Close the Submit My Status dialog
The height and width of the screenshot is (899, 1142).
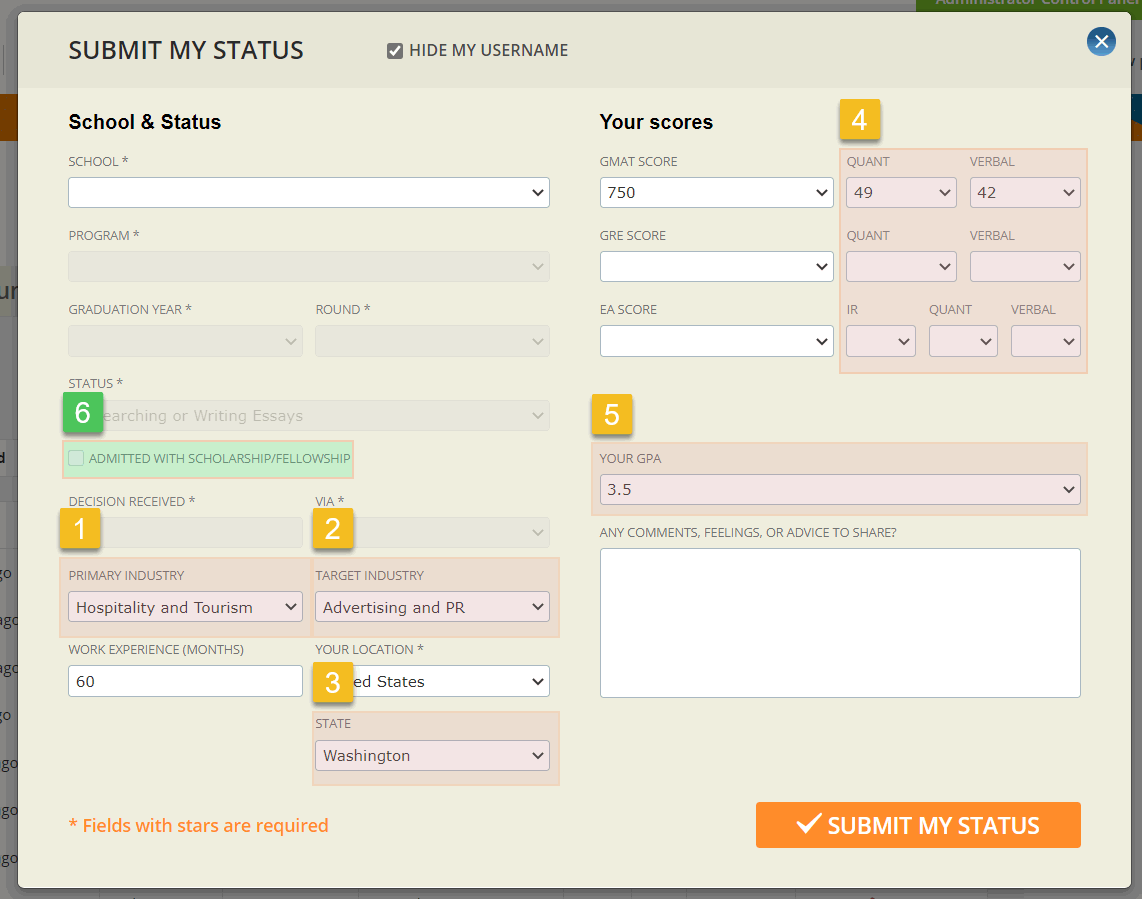[x=1101, y=41]
